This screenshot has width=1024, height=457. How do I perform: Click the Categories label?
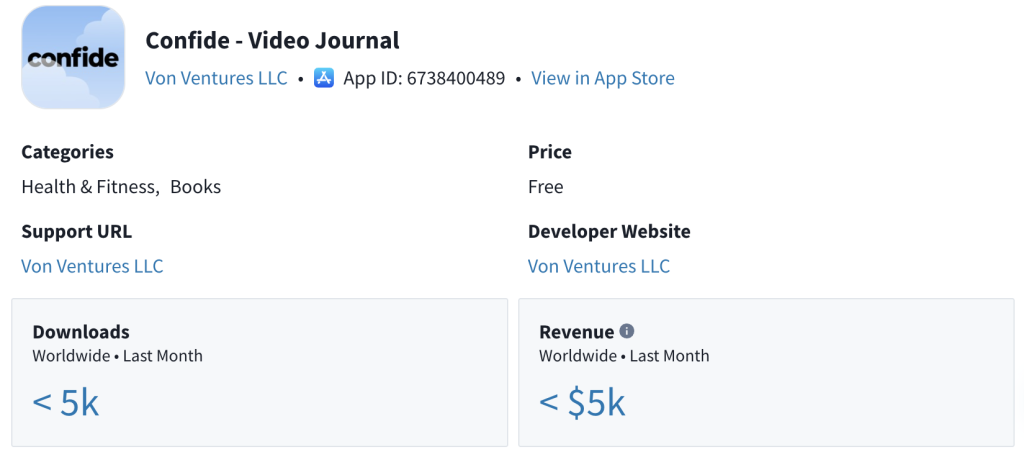67,152
